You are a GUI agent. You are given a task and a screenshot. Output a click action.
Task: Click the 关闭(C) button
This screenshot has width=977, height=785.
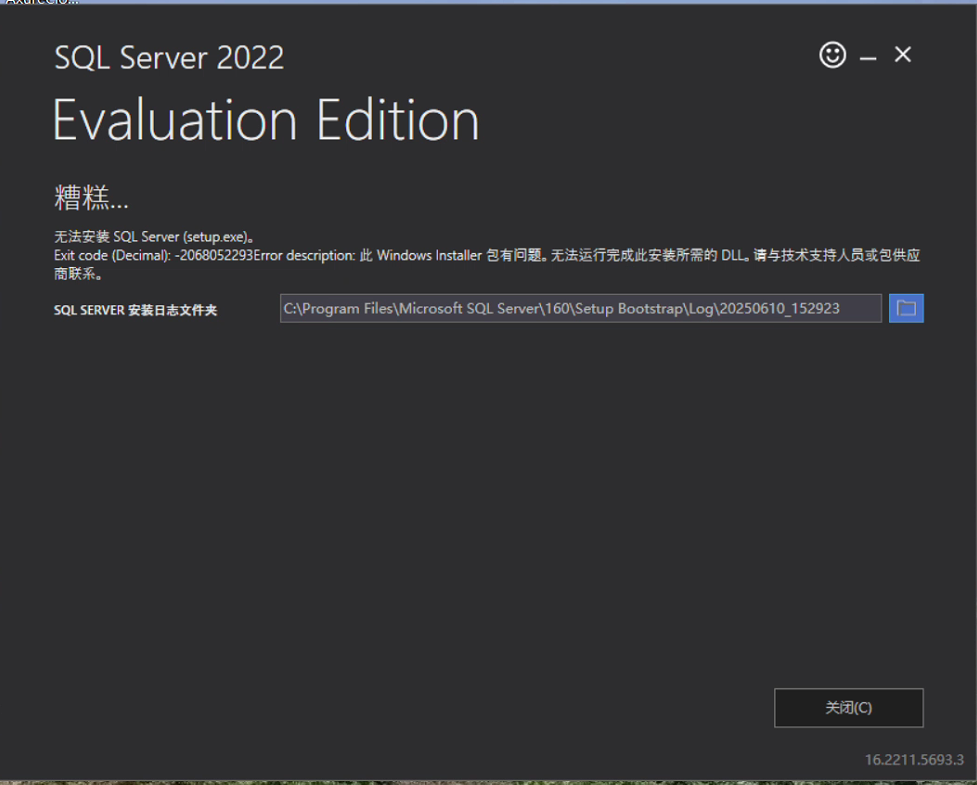coord(849,708)
